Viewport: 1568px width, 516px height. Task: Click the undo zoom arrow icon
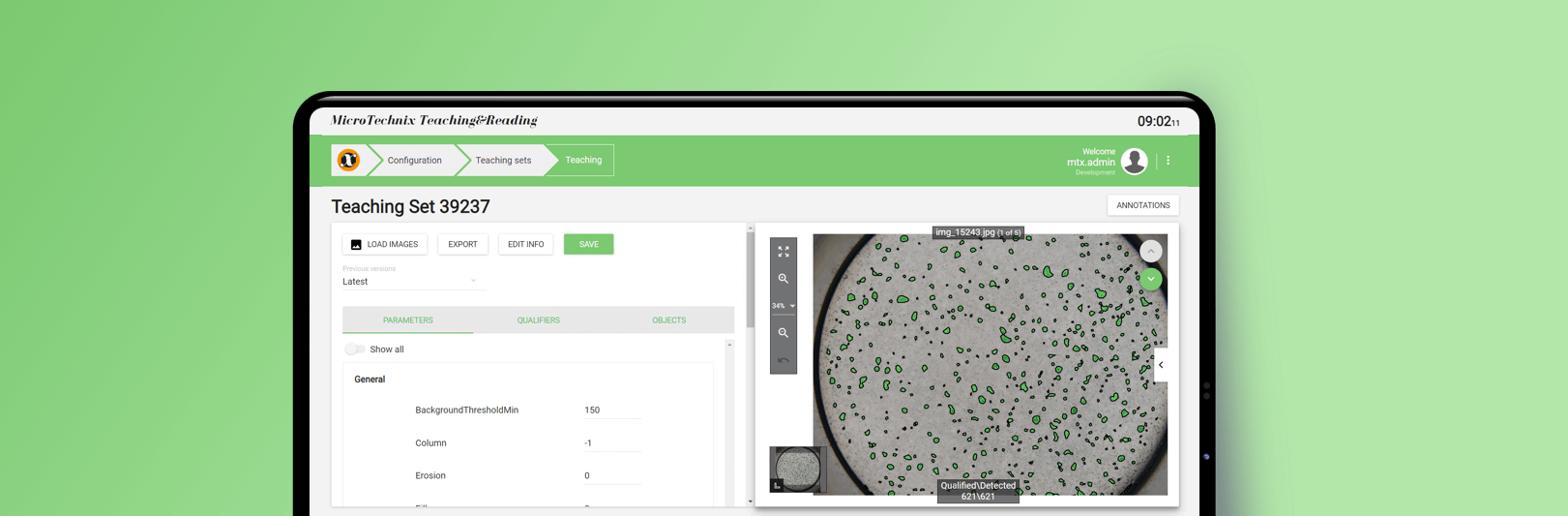pos(784,360)
